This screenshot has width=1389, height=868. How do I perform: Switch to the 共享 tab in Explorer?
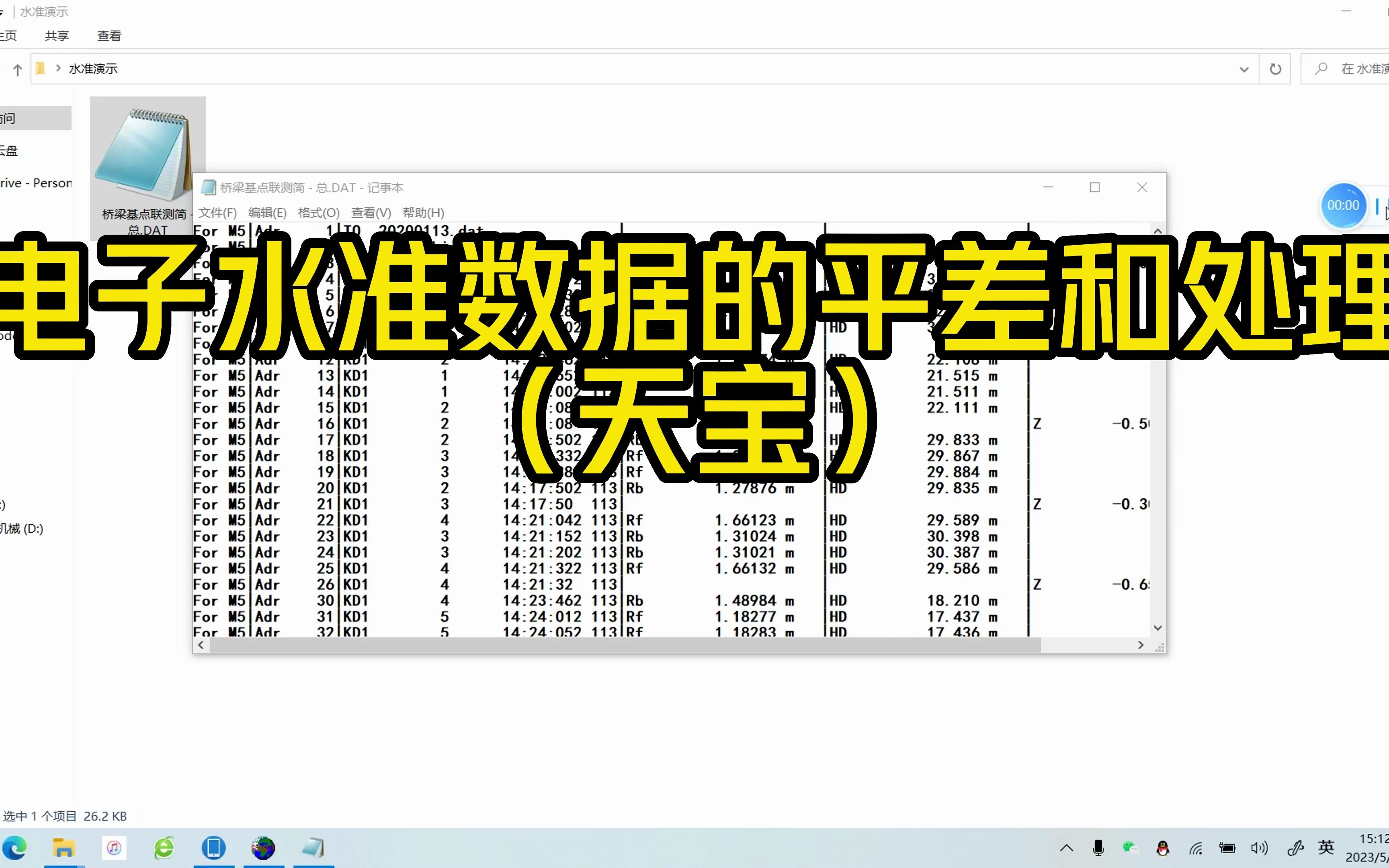coord(57,36)
